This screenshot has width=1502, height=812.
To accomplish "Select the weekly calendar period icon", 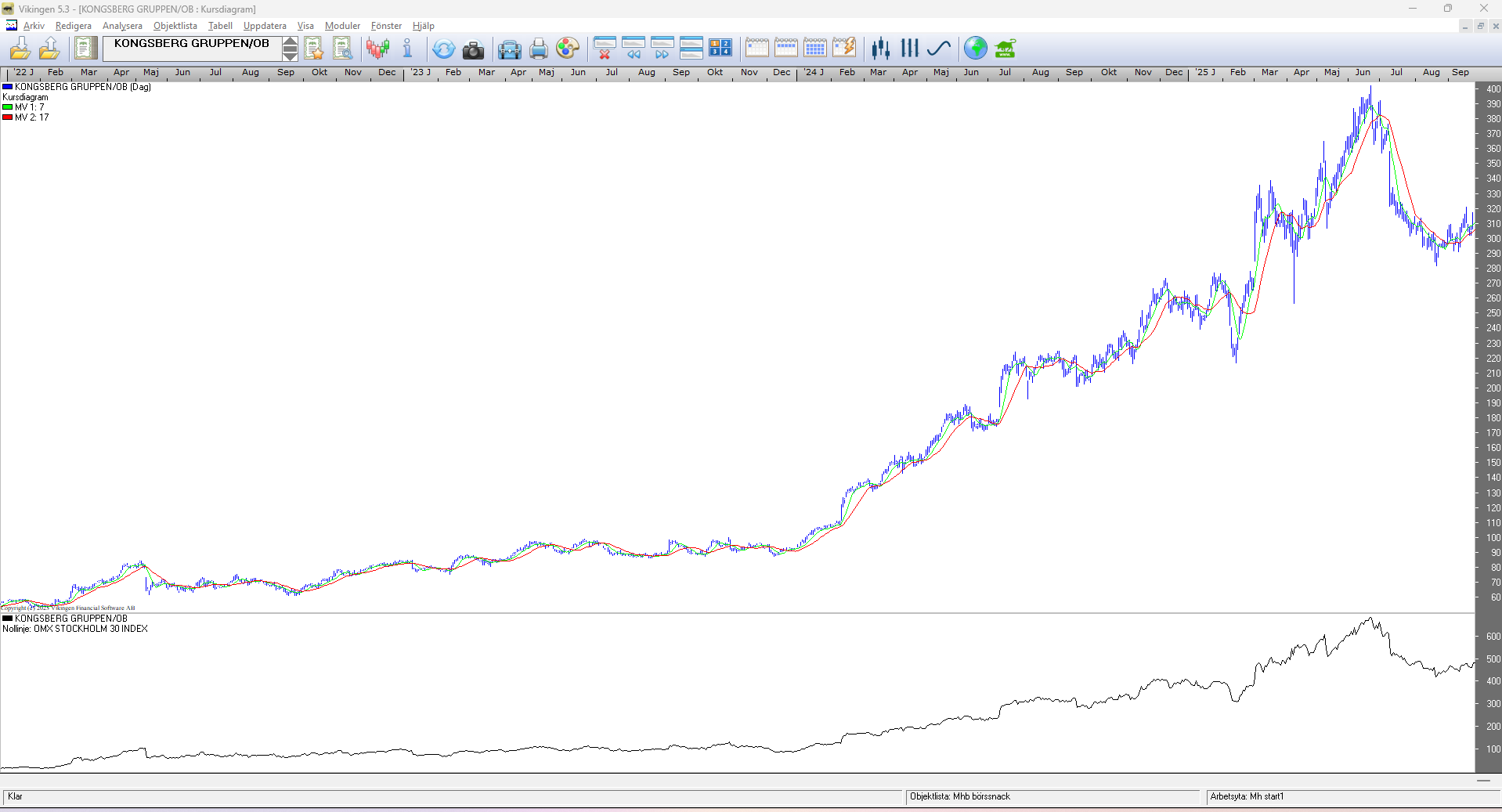I will coord(785,49).
